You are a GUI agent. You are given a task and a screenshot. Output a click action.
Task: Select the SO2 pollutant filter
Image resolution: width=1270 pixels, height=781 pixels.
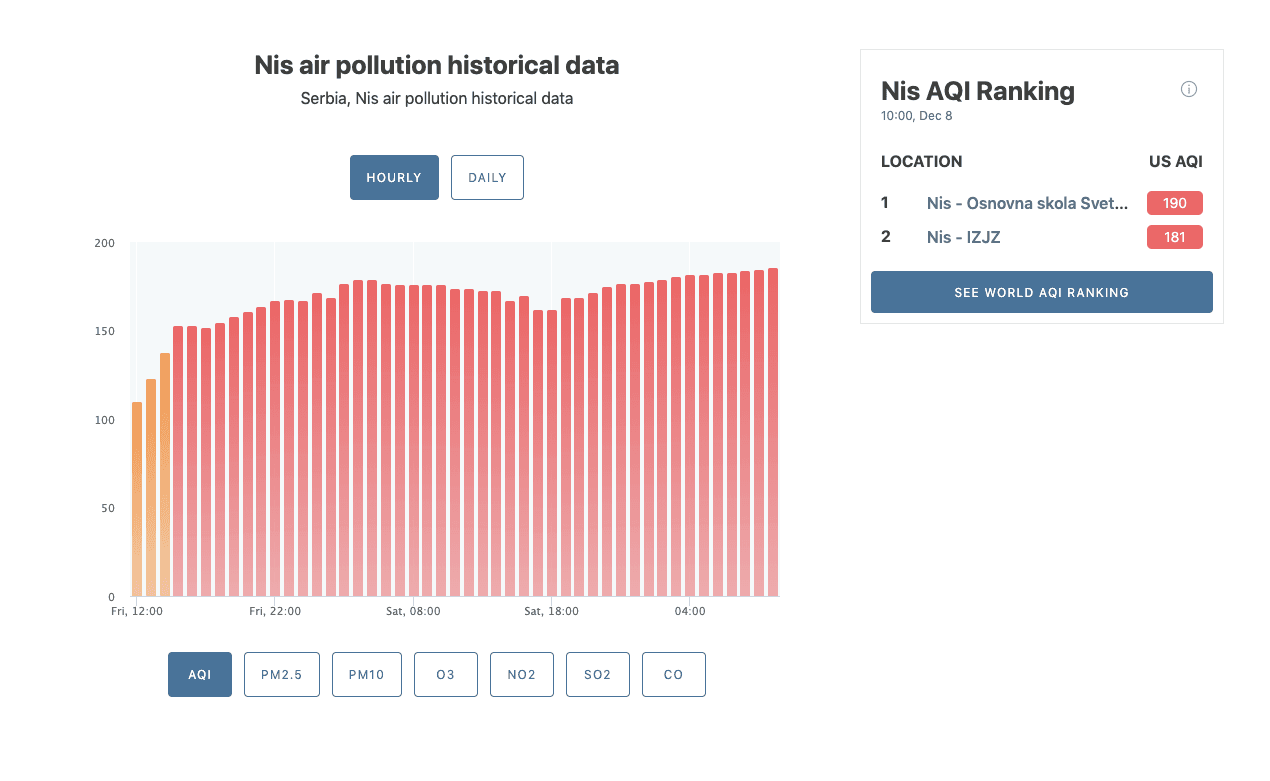[597, 674]
